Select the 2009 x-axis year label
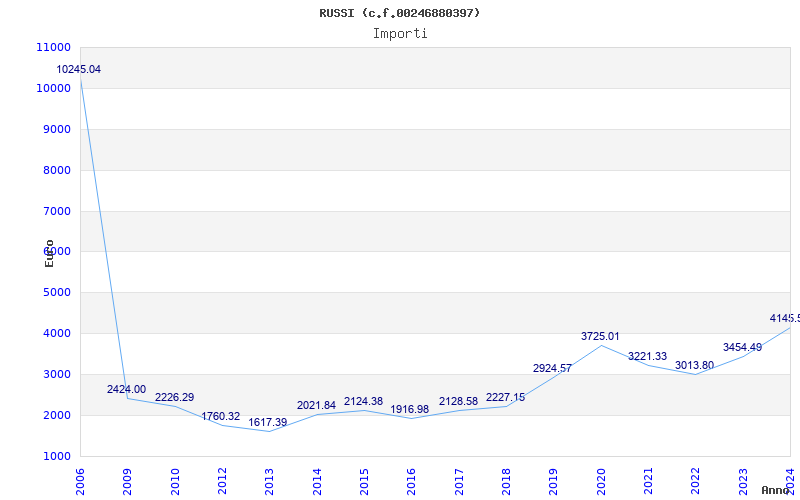The image size is (800, 500). tap(128, 482)
